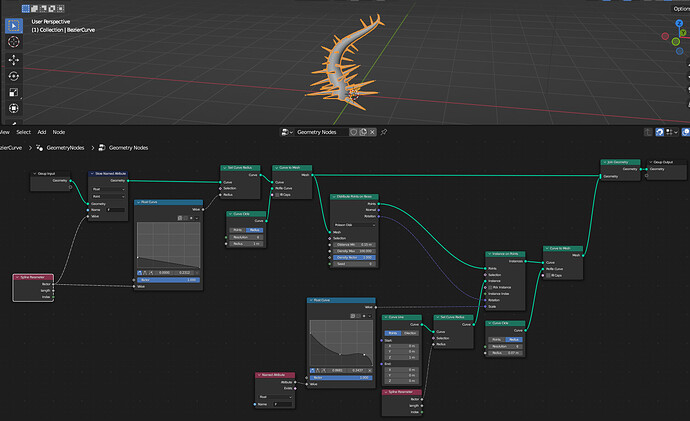Open the Add menu
690x421 pixels.
(x=42, y=132)
